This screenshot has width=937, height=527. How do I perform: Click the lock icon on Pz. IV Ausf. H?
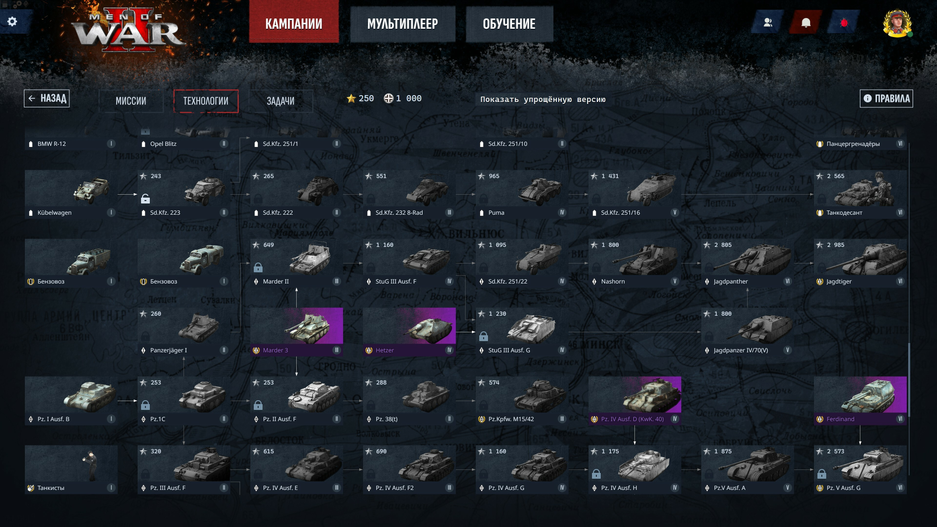pos(596,474)
